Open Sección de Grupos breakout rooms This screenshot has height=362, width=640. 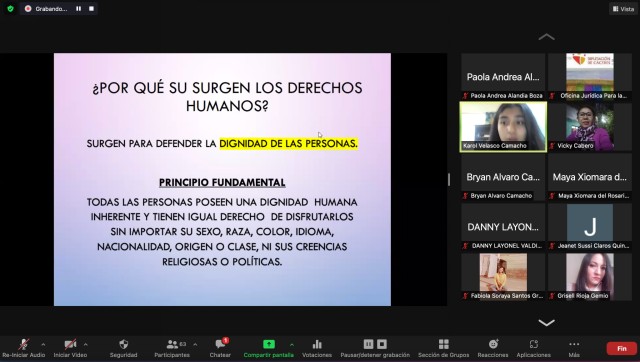pyautogui.click(x=444, y=344)
